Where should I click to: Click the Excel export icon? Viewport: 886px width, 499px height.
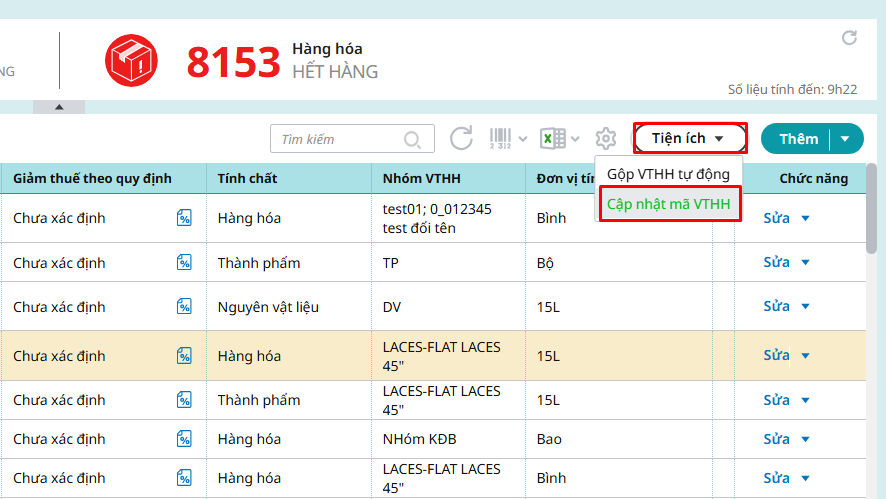tap(553, 139)
